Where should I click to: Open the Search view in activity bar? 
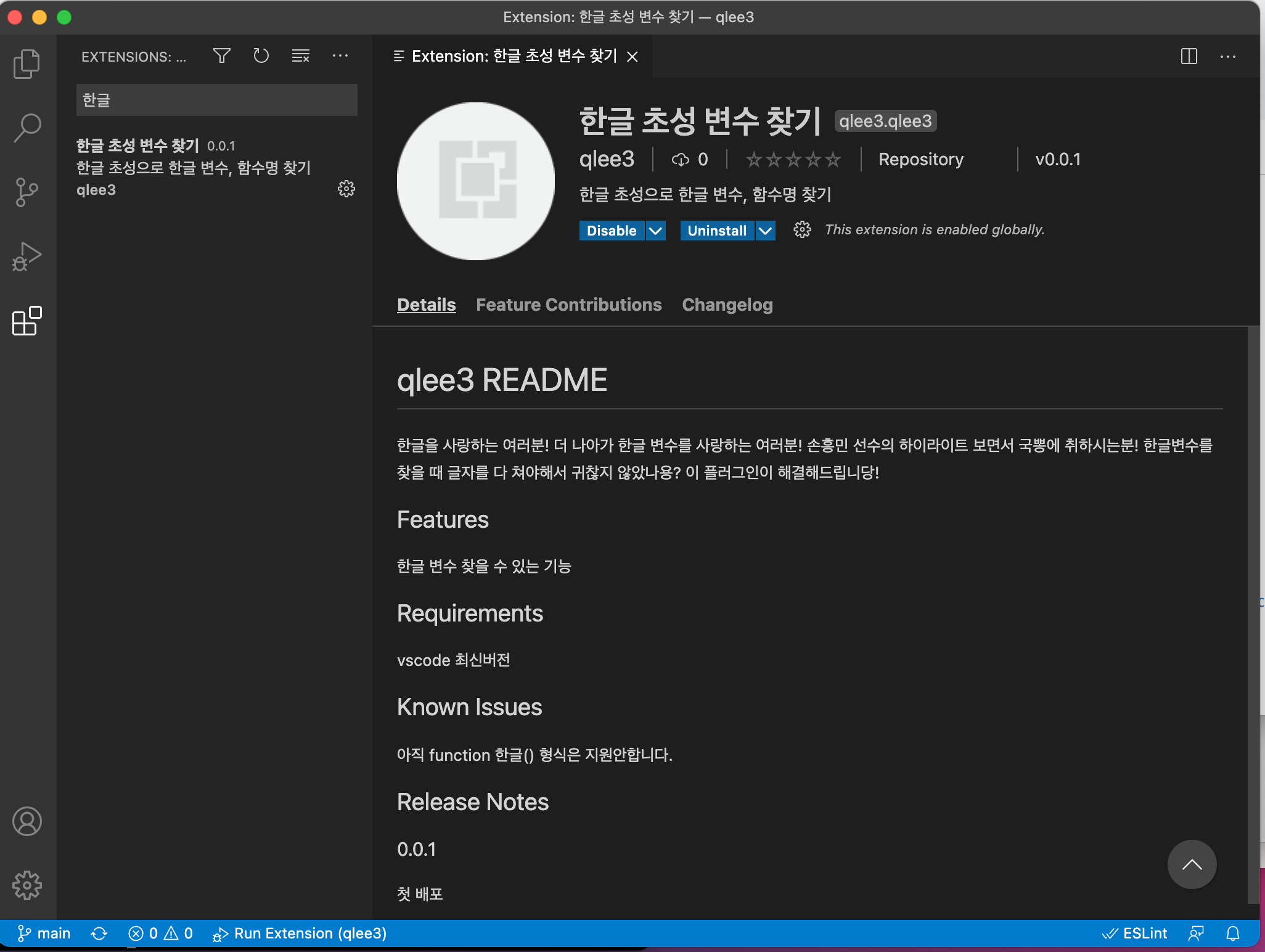tap(27, 128)
